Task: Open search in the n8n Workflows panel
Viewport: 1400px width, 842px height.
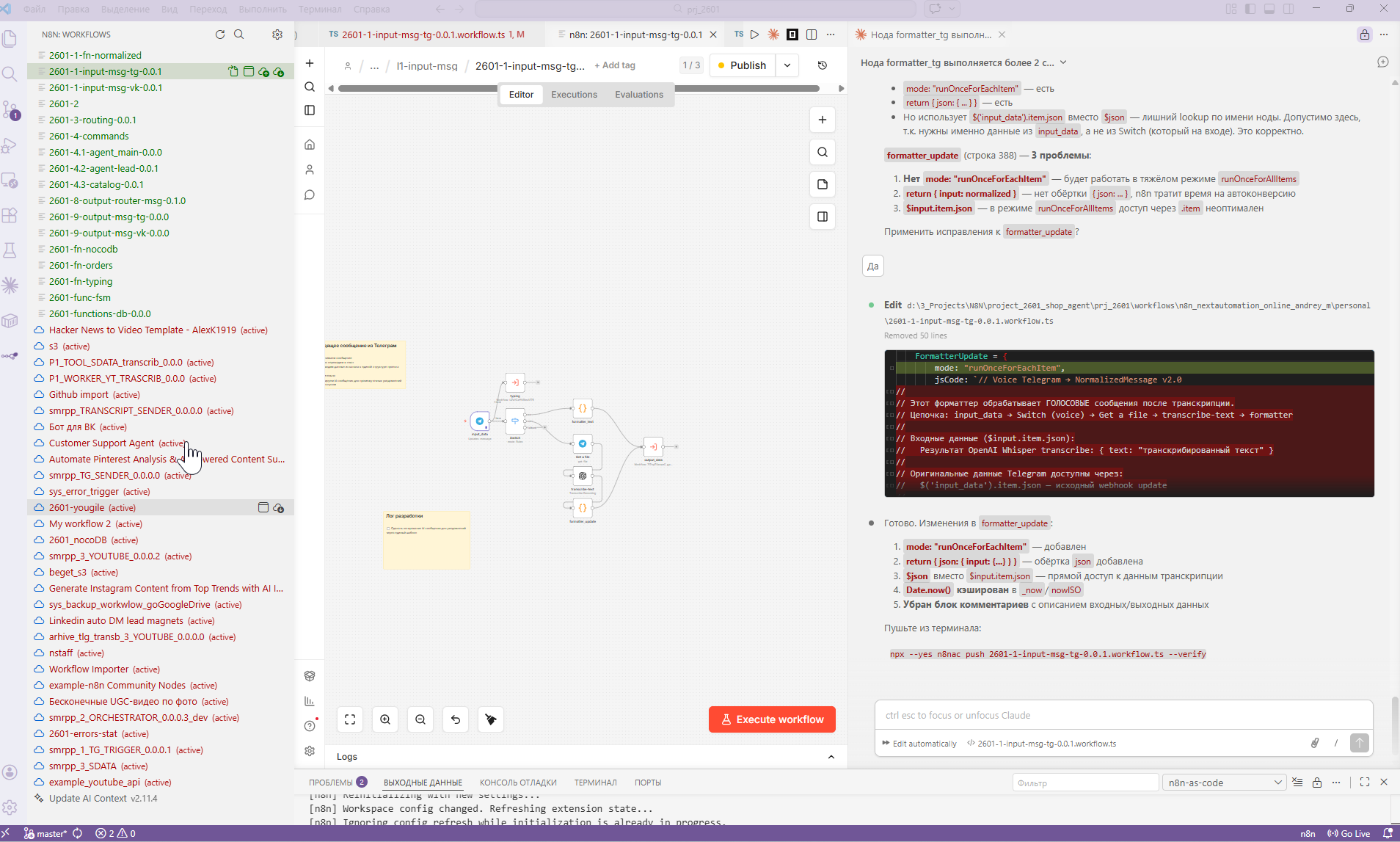Action: coord(239,35)
